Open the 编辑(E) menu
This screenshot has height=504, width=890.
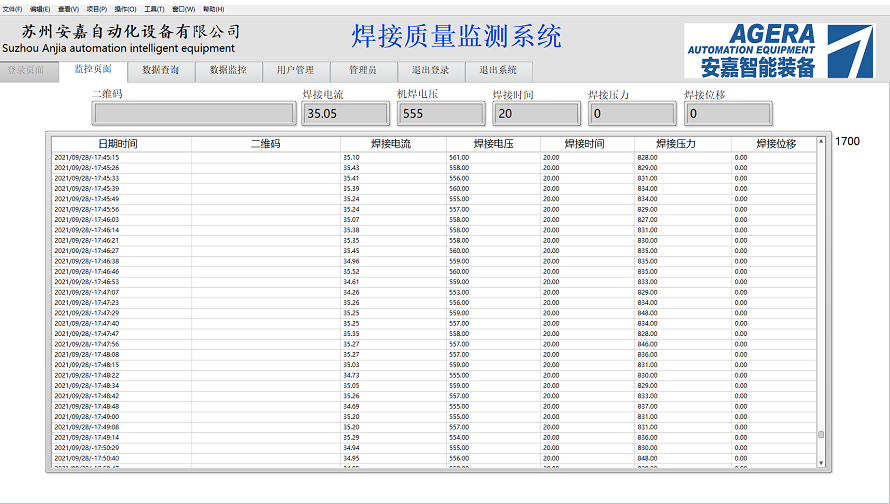tap(40, 9)
